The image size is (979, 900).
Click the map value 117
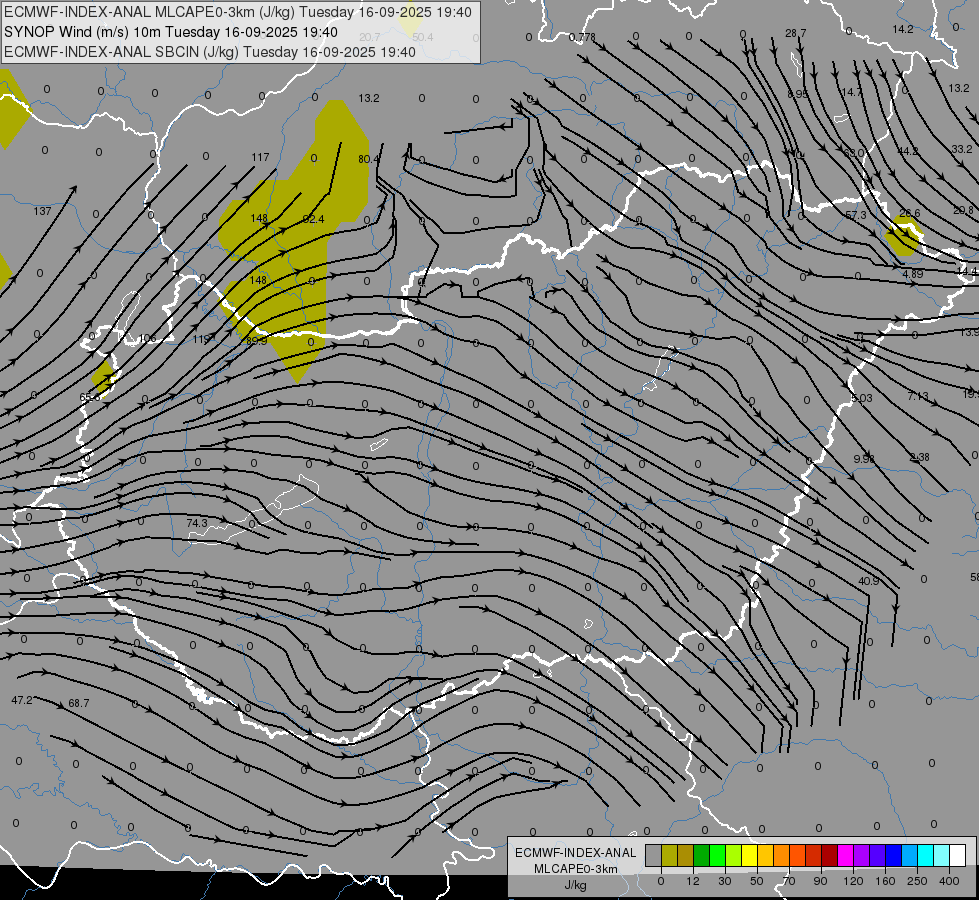[260, 157]
